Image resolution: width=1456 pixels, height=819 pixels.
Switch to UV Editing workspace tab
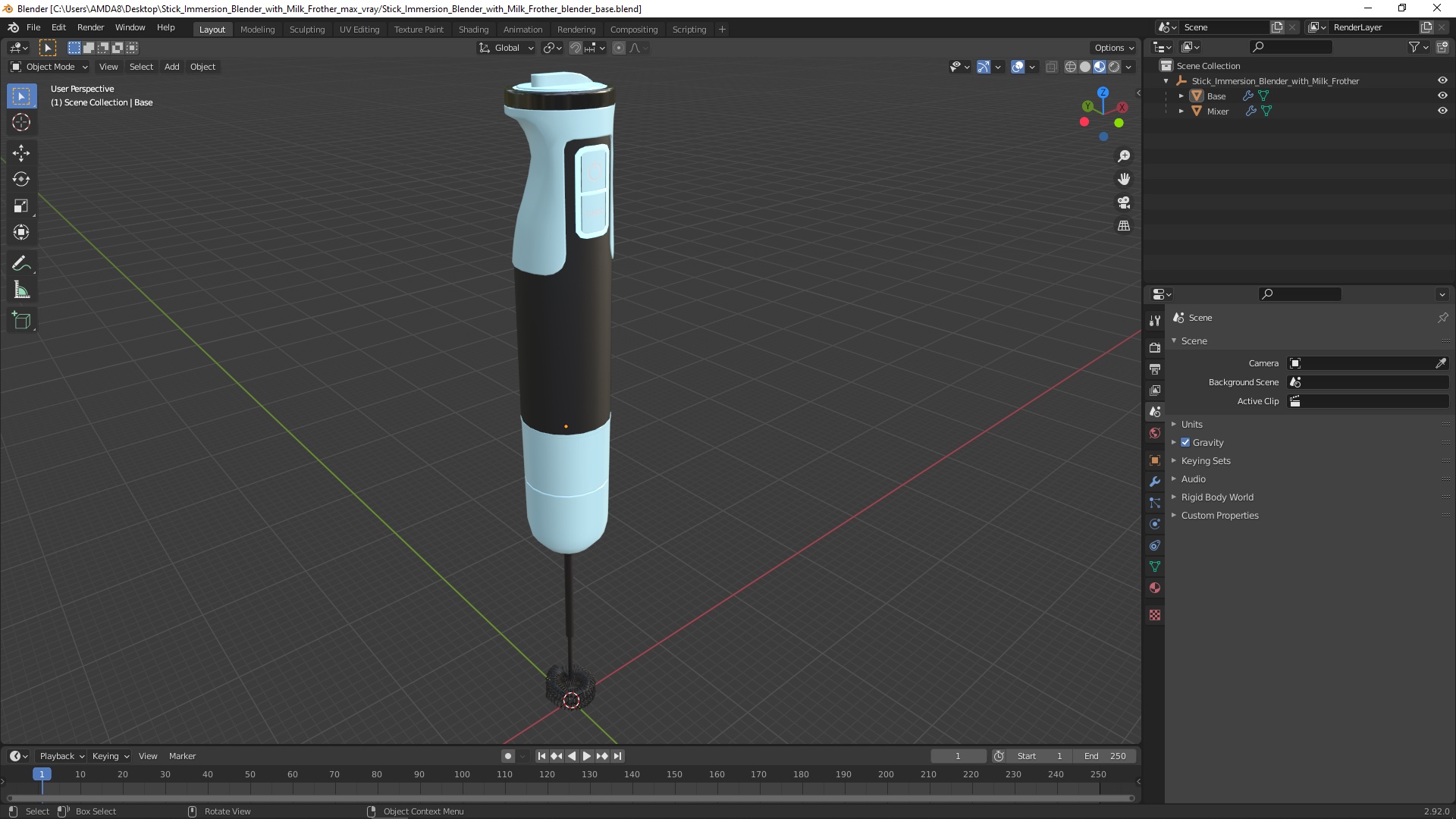point(359,29)
